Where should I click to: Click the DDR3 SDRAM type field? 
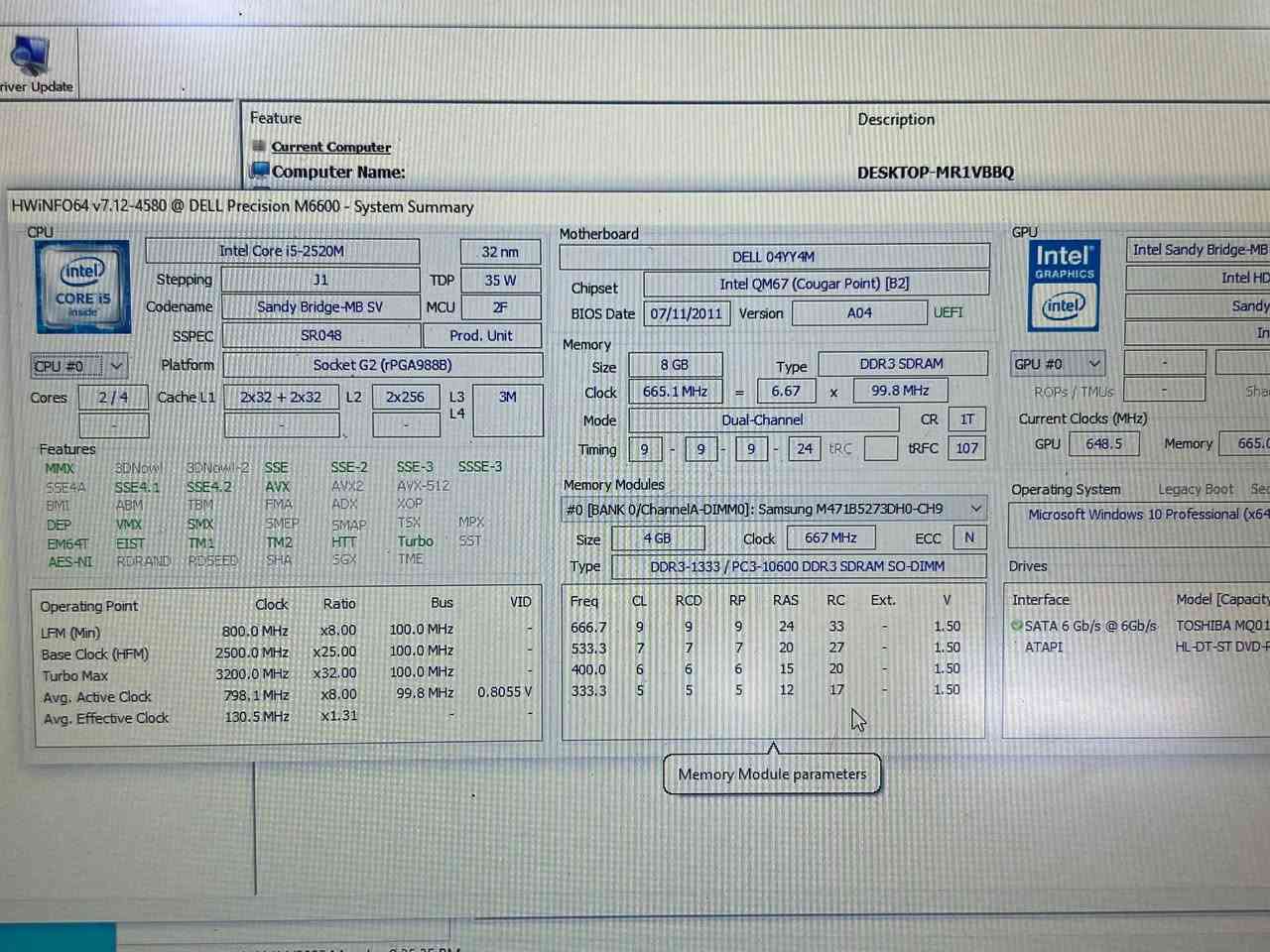[902, 364]
